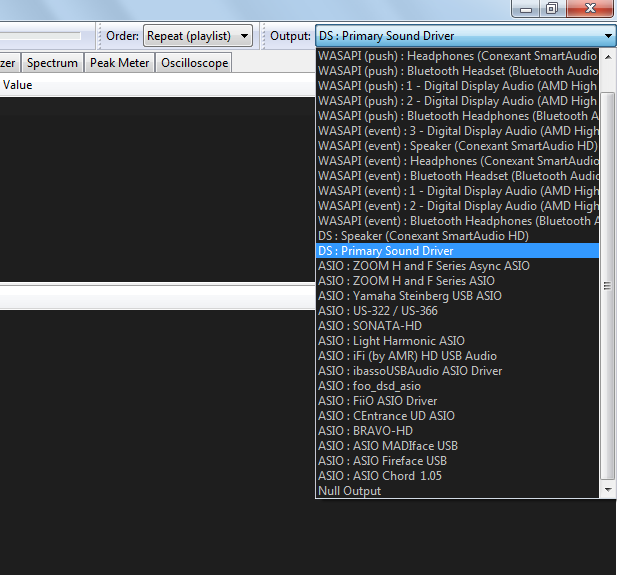Select WASAPI (event) : Speaker (Conexant SmartAudio HD)
The width and height of the screenshot is (617, 575).
coord(458,146)
